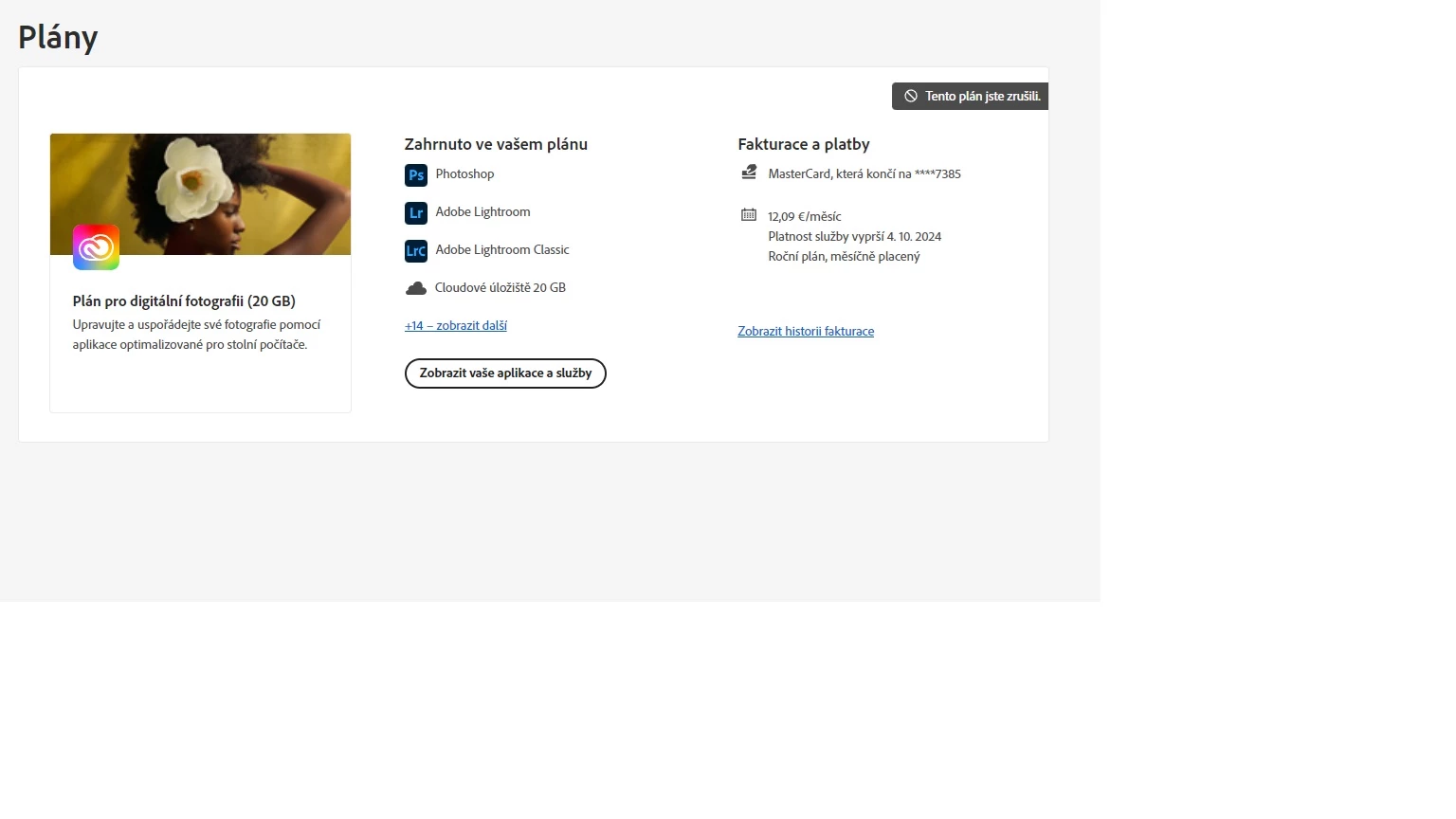Click the 'Photoshop' app name

point(464,173)
